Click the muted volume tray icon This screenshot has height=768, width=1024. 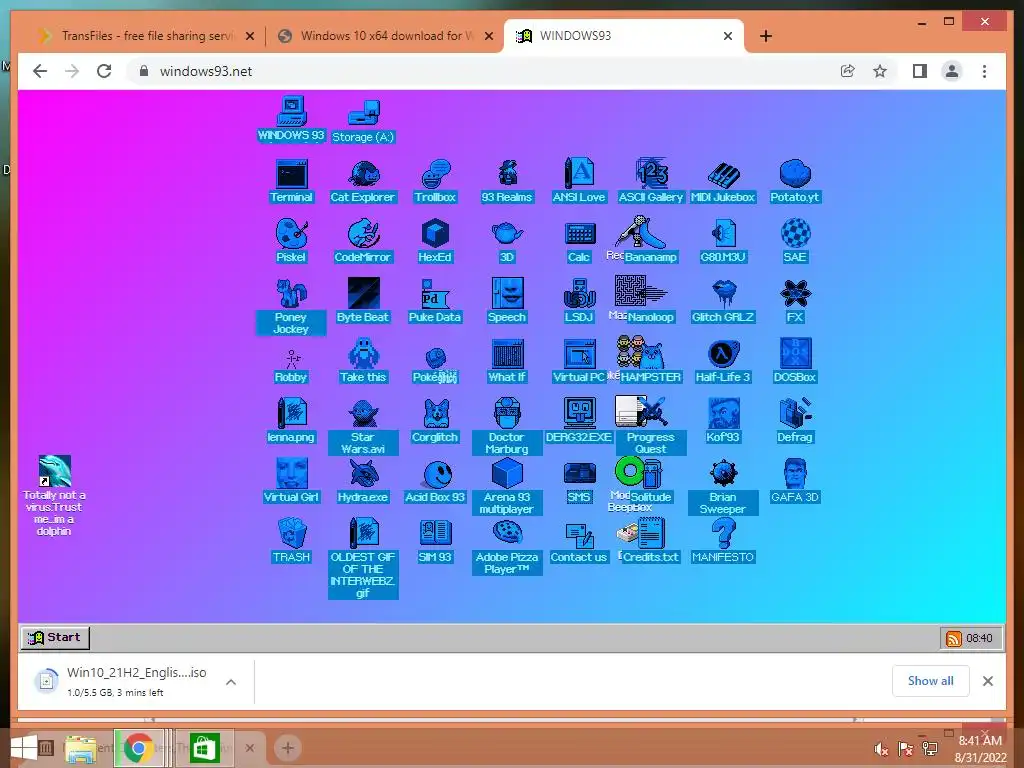[x=881, y=749]
